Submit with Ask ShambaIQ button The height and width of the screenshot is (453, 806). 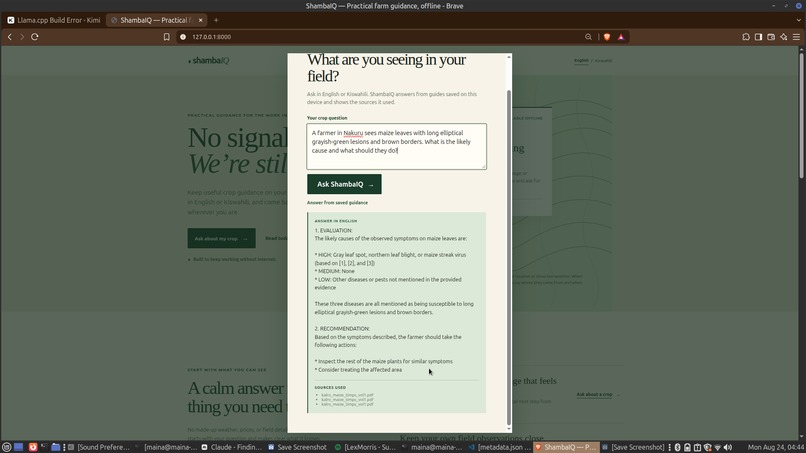click(344, 184)
